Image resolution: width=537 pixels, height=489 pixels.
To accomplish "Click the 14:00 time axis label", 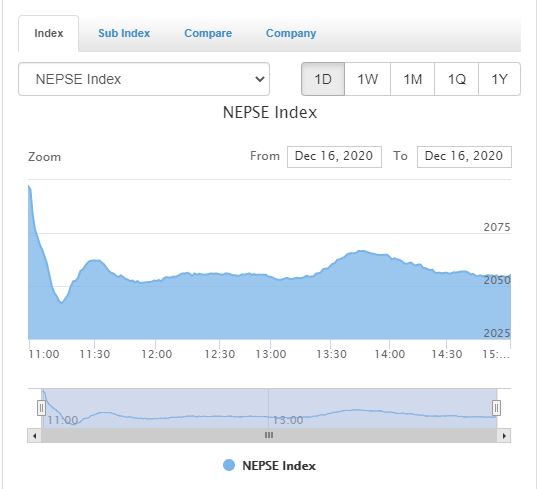I will 390,354.
